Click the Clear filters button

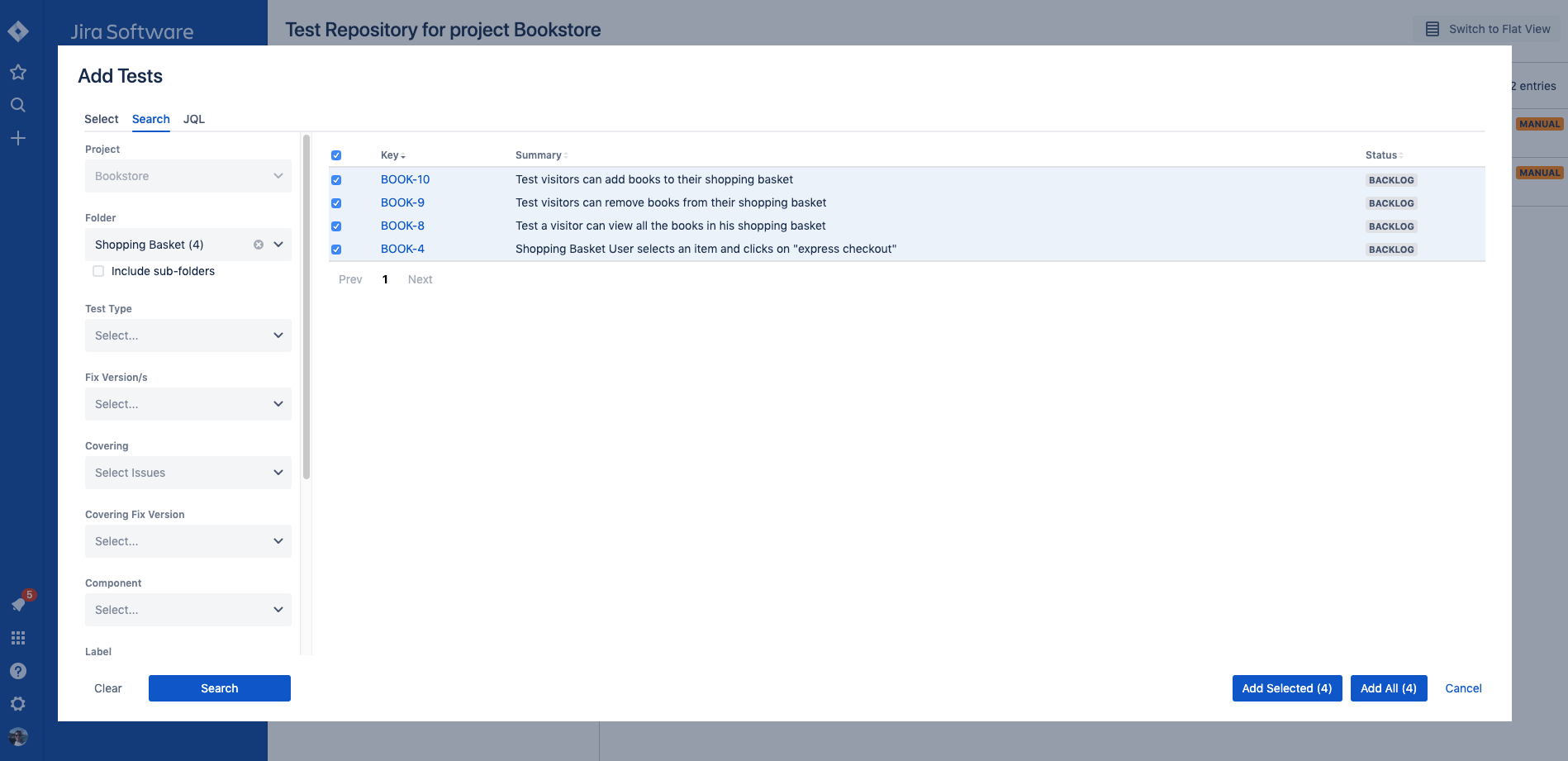(x=108, y=688)
